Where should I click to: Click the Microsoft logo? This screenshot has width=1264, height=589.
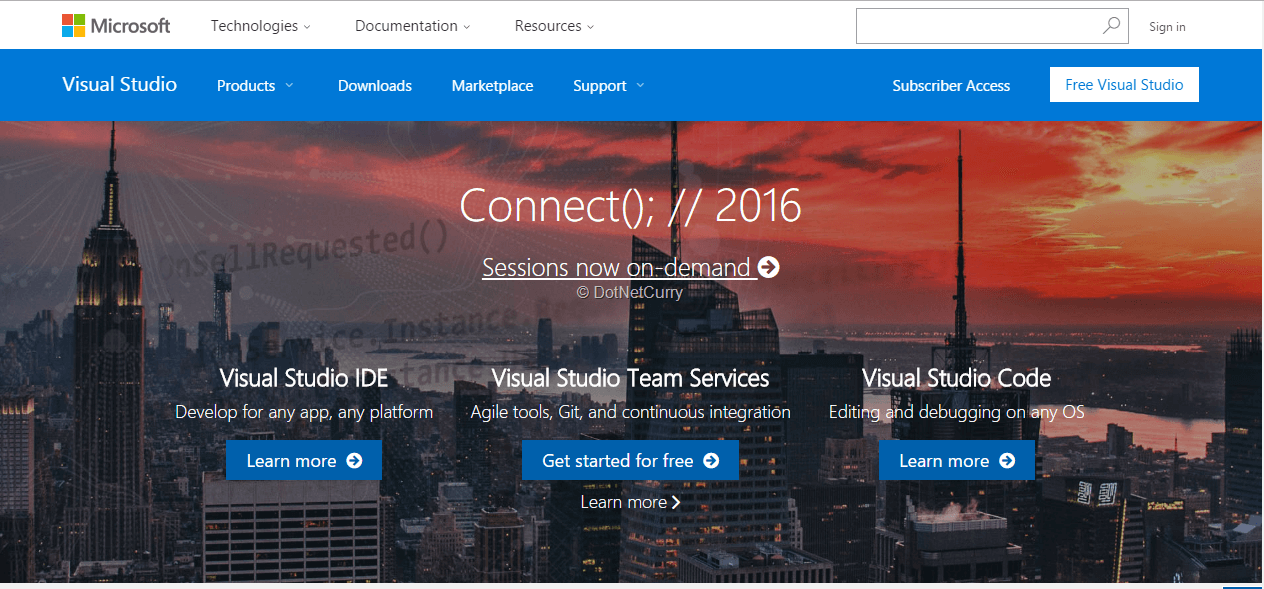[116, 26]
